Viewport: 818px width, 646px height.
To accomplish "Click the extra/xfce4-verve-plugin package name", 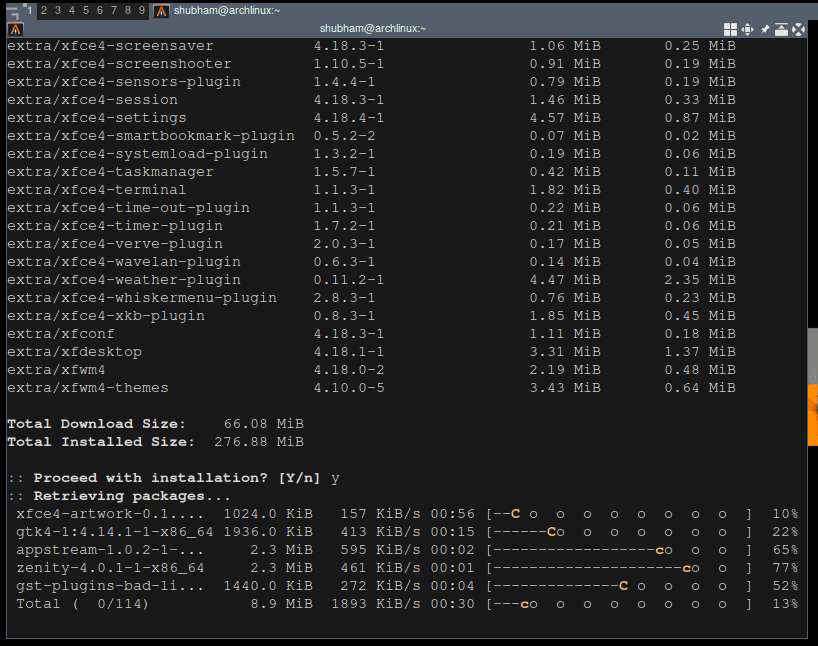I will point(115,244).
